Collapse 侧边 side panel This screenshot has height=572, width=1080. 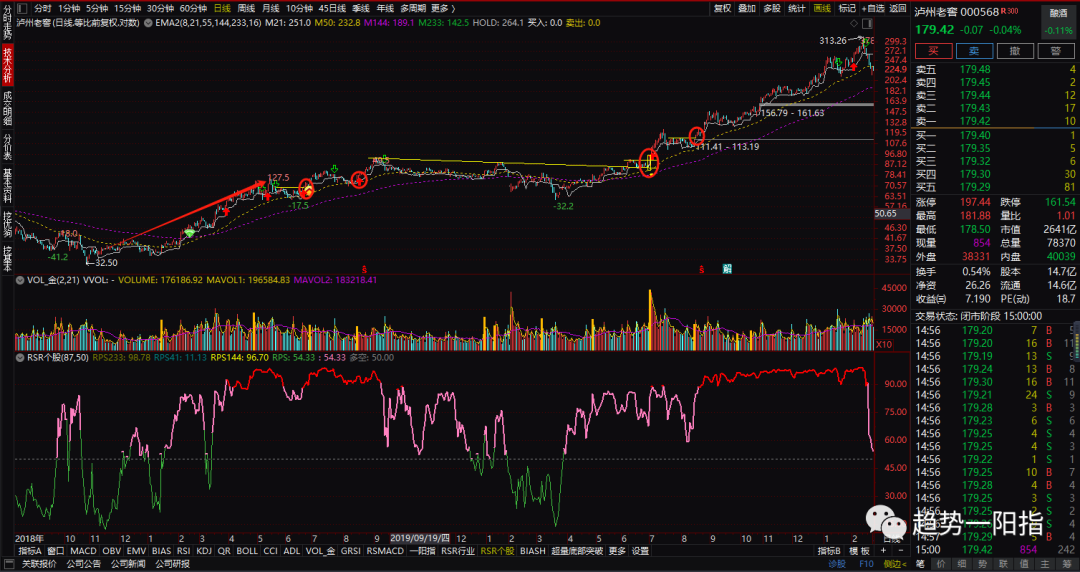coord(895,564)
